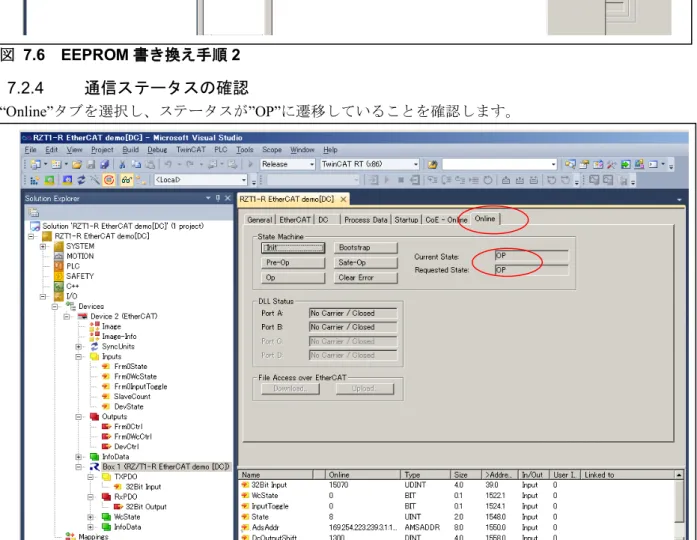Viewport: 697px width, 540px height.
Task: Click the Image node icon under Device 2
Action: (x=94, y=326)
